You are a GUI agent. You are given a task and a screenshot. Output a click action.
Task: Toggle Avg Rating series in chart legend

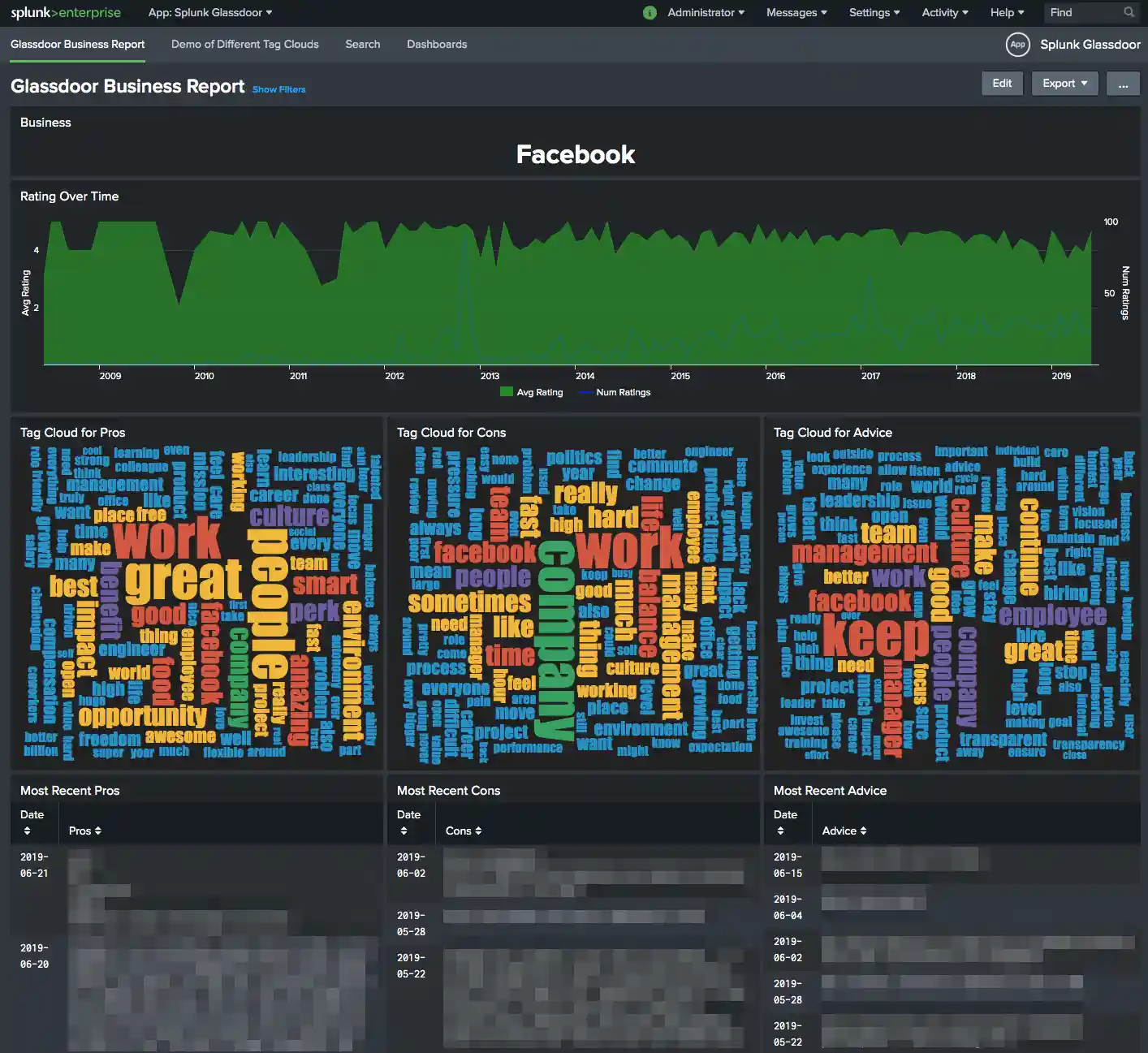pos(532,392)
